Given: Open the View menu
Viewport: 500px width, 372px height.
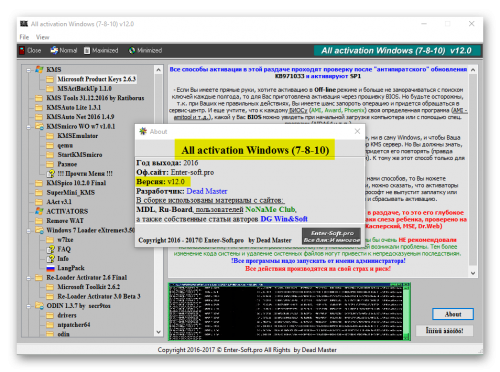Looking at the screenshot, I should pos(43,37).
